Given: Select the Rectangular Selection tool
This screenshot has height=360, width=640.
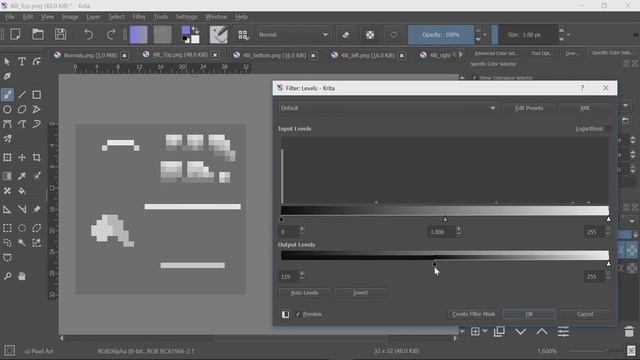Looking at the screenshot, I should (7, 228).
